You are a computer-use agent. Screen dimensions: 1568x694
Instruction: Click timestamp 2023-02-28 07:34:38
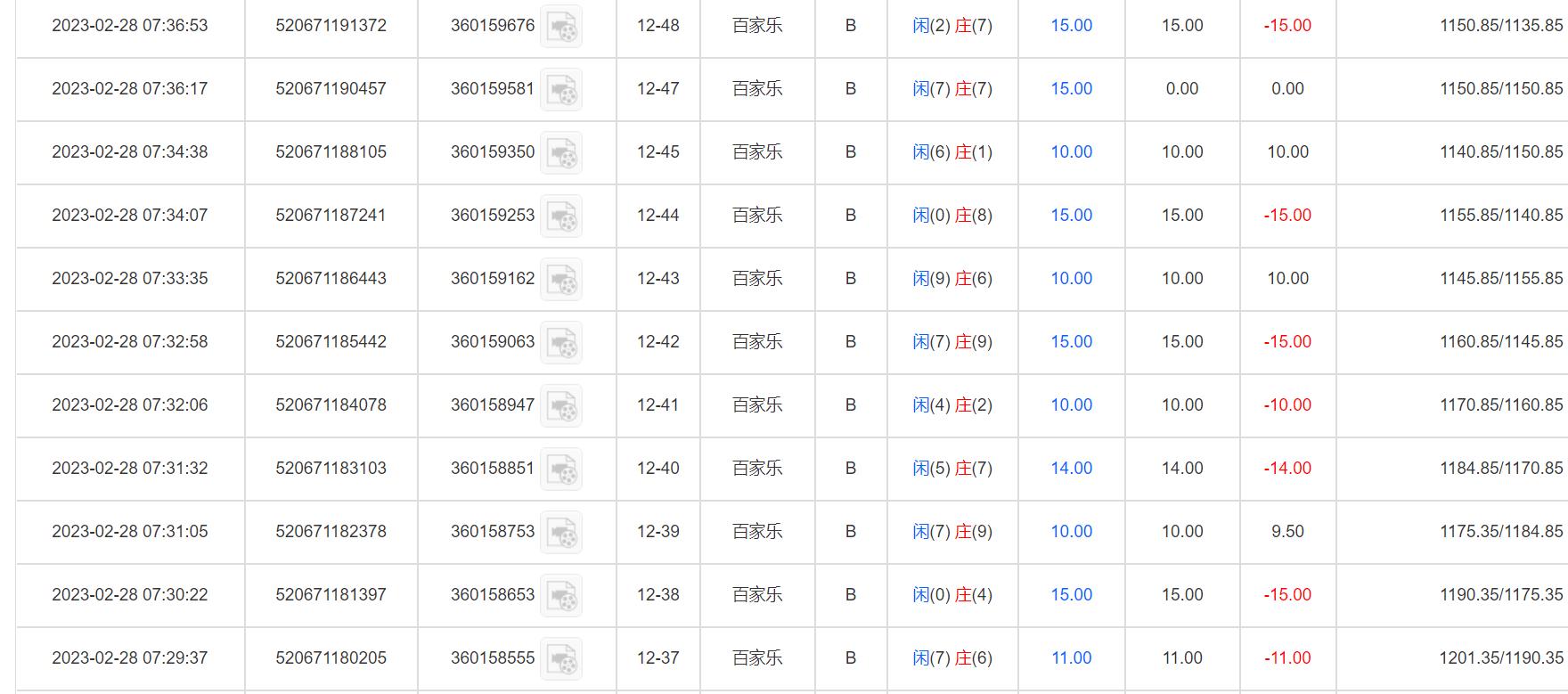130,152
